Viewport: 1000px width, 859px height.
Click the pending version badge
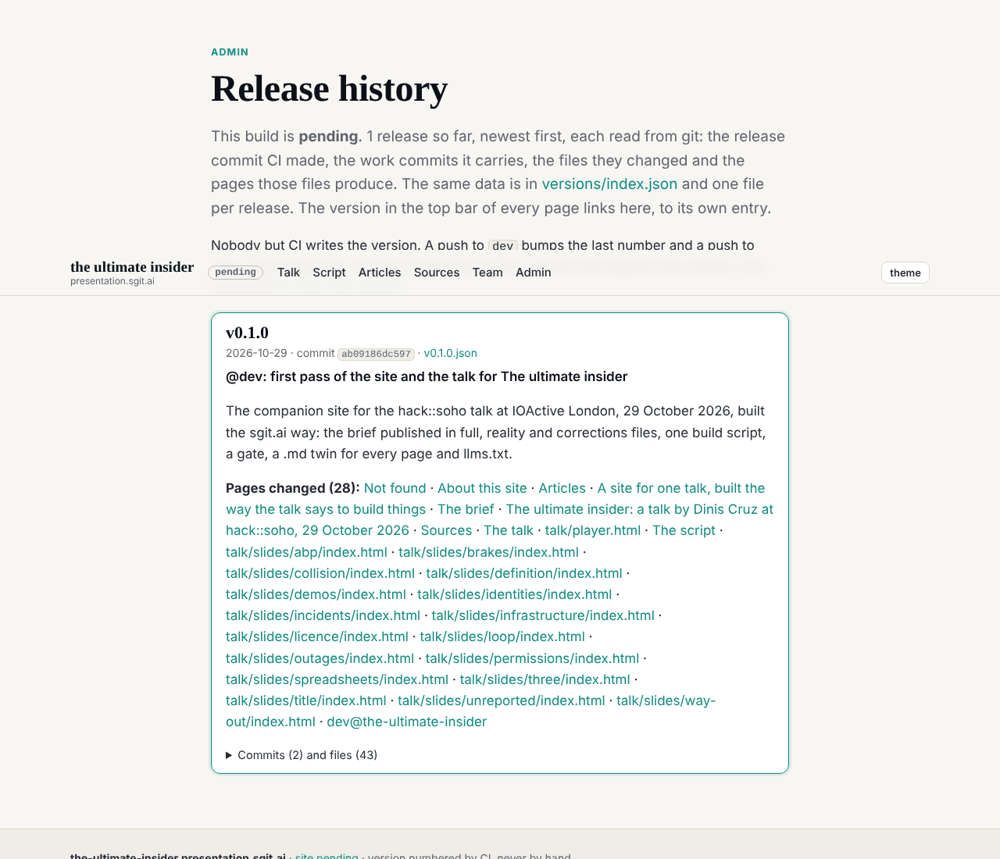(x=235, y=272)
